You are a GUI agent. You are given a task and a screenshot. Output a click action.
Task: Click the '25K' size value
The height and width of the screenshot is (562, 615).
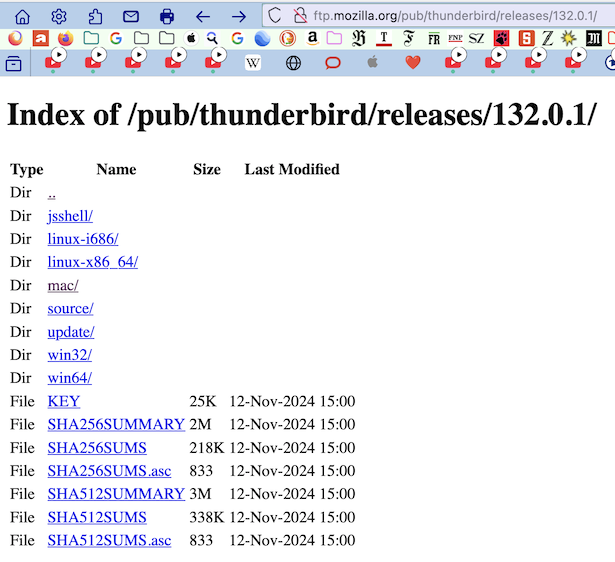tap(203, 401)
